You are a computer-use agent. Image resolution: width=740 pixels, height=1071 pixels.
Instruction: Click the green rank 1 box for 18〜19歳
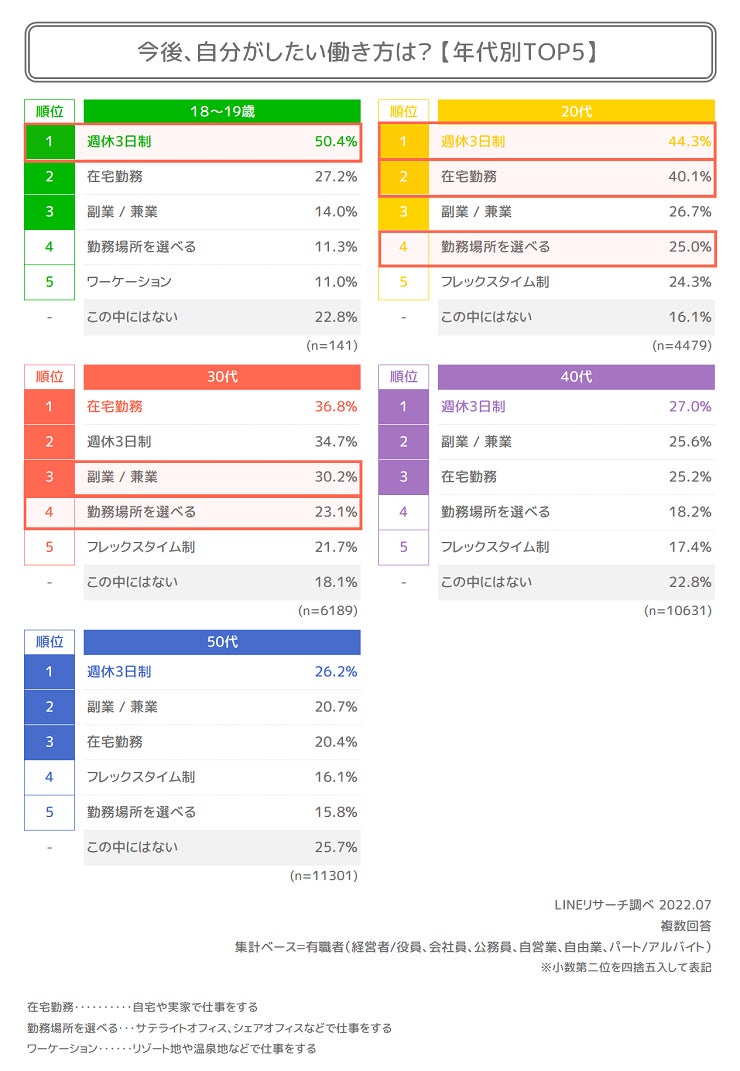tap(49, 142)
